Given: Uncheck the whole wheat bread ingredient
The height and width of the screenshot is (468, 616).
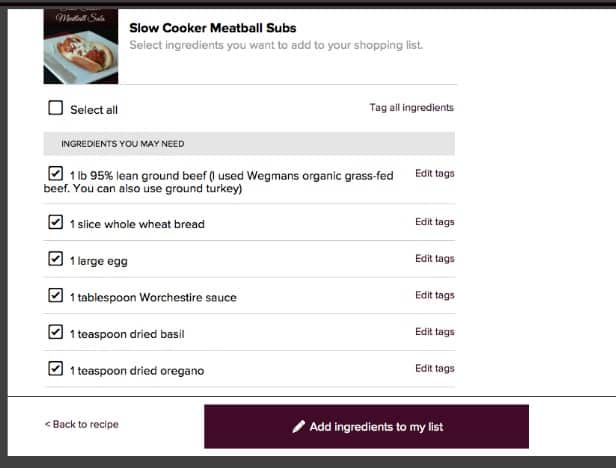Looking at the screenshot, I should pos(55,222).
